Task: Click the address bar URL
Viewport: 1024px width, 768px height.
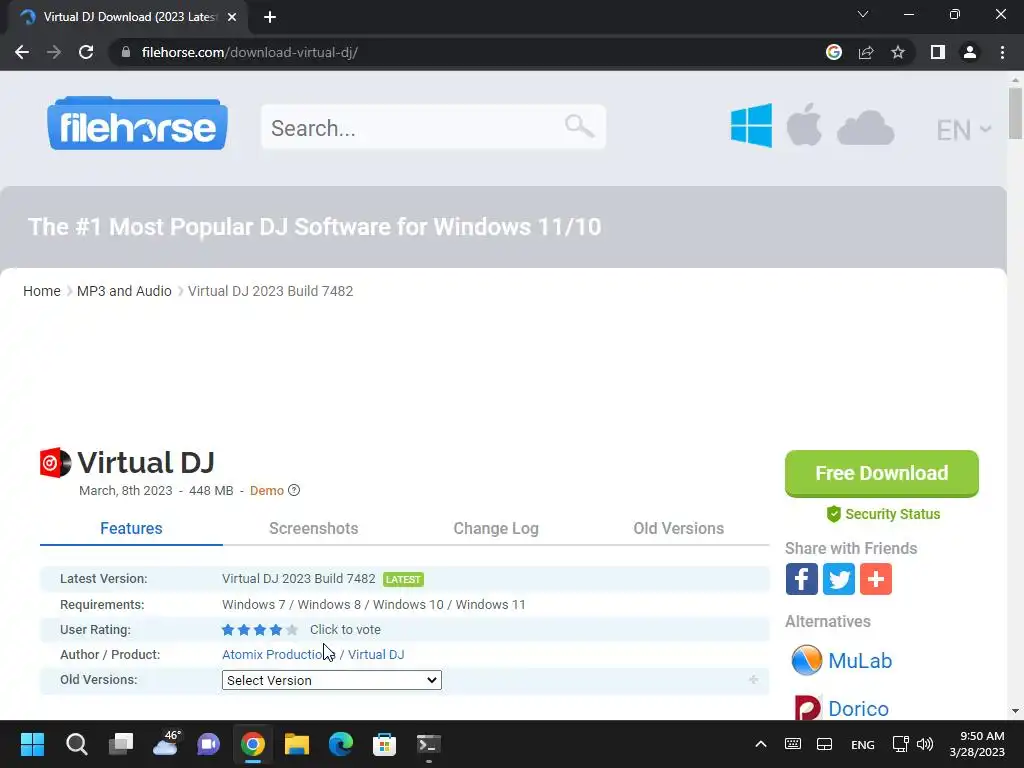Action: [249, 52]
